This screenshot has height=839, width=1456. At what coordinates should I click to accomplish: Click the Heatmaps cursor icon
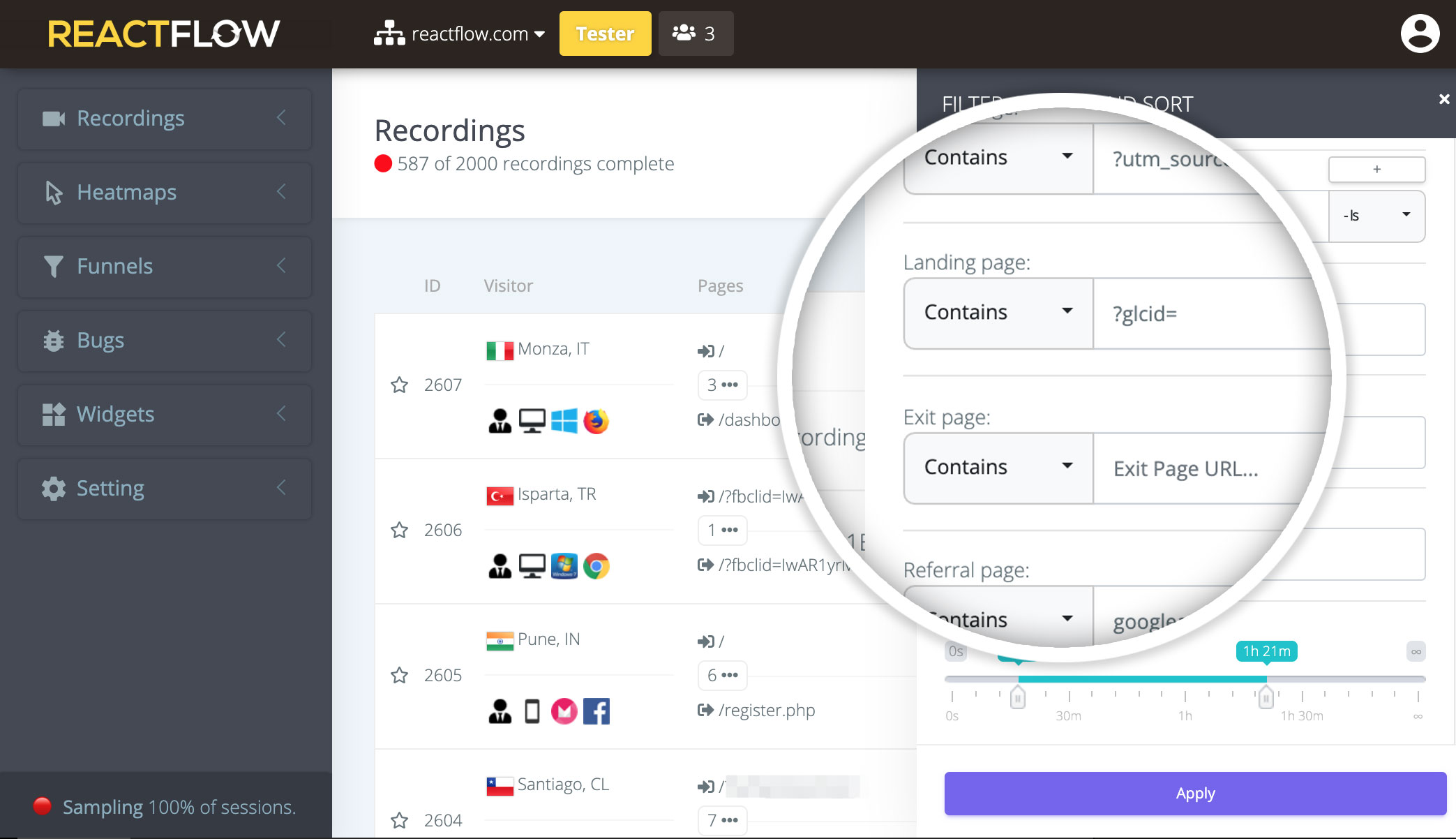click(x=54, y=193)
